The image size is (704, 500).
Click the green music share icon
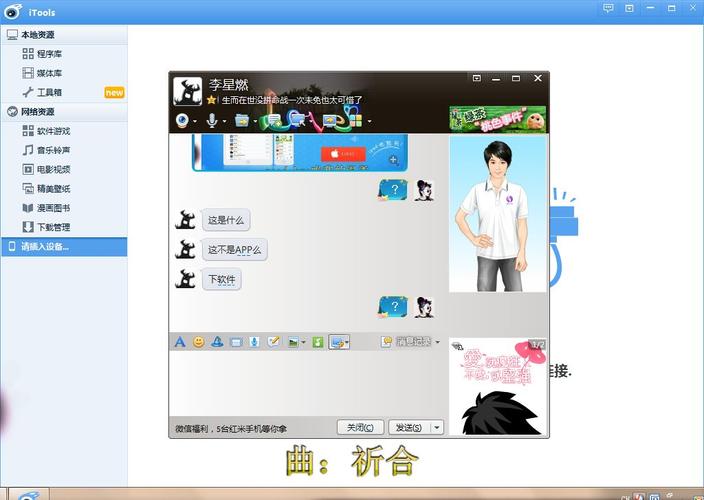tap(318, 342)
